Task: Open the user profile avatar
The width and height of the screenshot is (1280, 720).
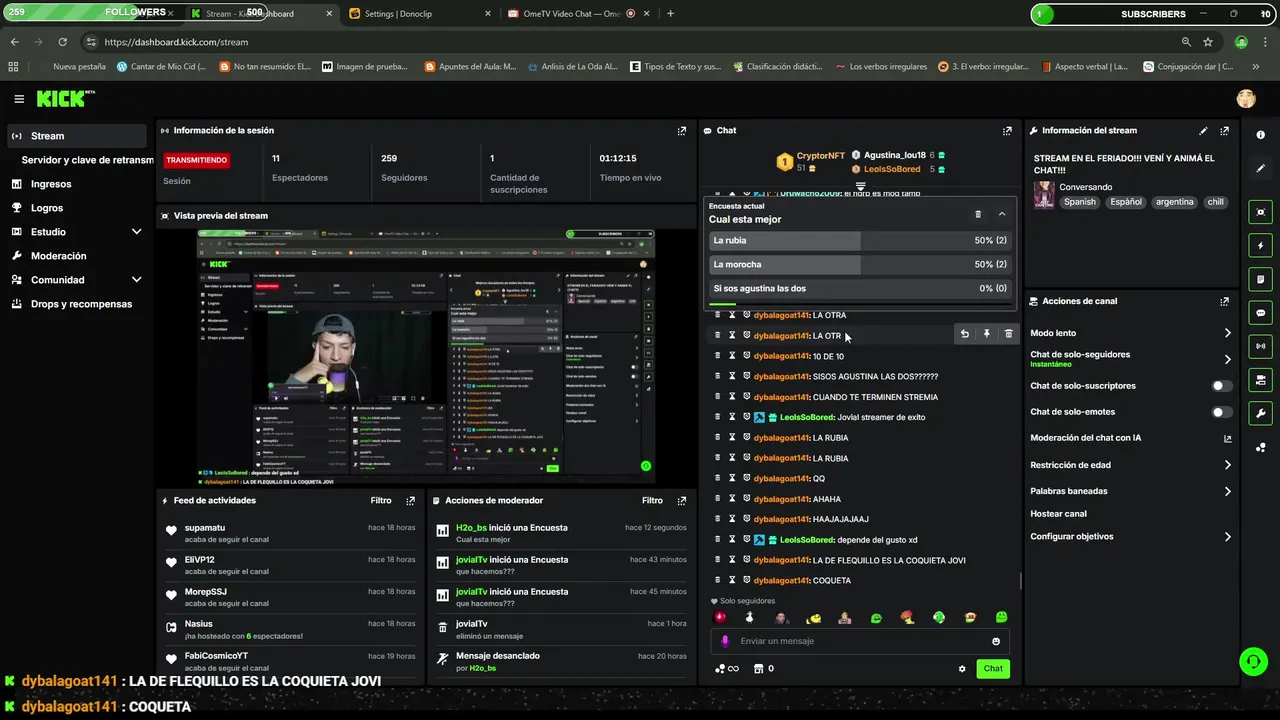Action: point(1246,99)
